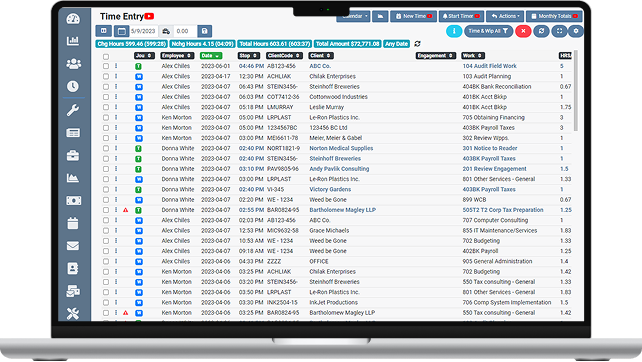The height and width of the screenshot is (362, 642).
Task: Click the mileage amount input field
Action: tap(185, 31)
